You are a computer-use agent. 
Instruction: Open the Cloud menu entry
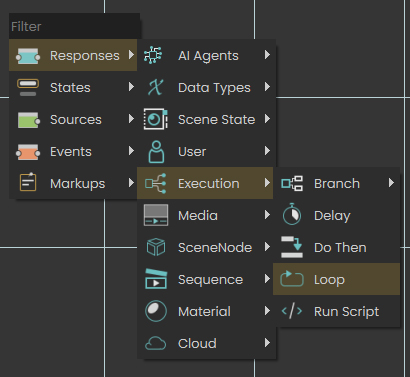[x=206, y=343]
